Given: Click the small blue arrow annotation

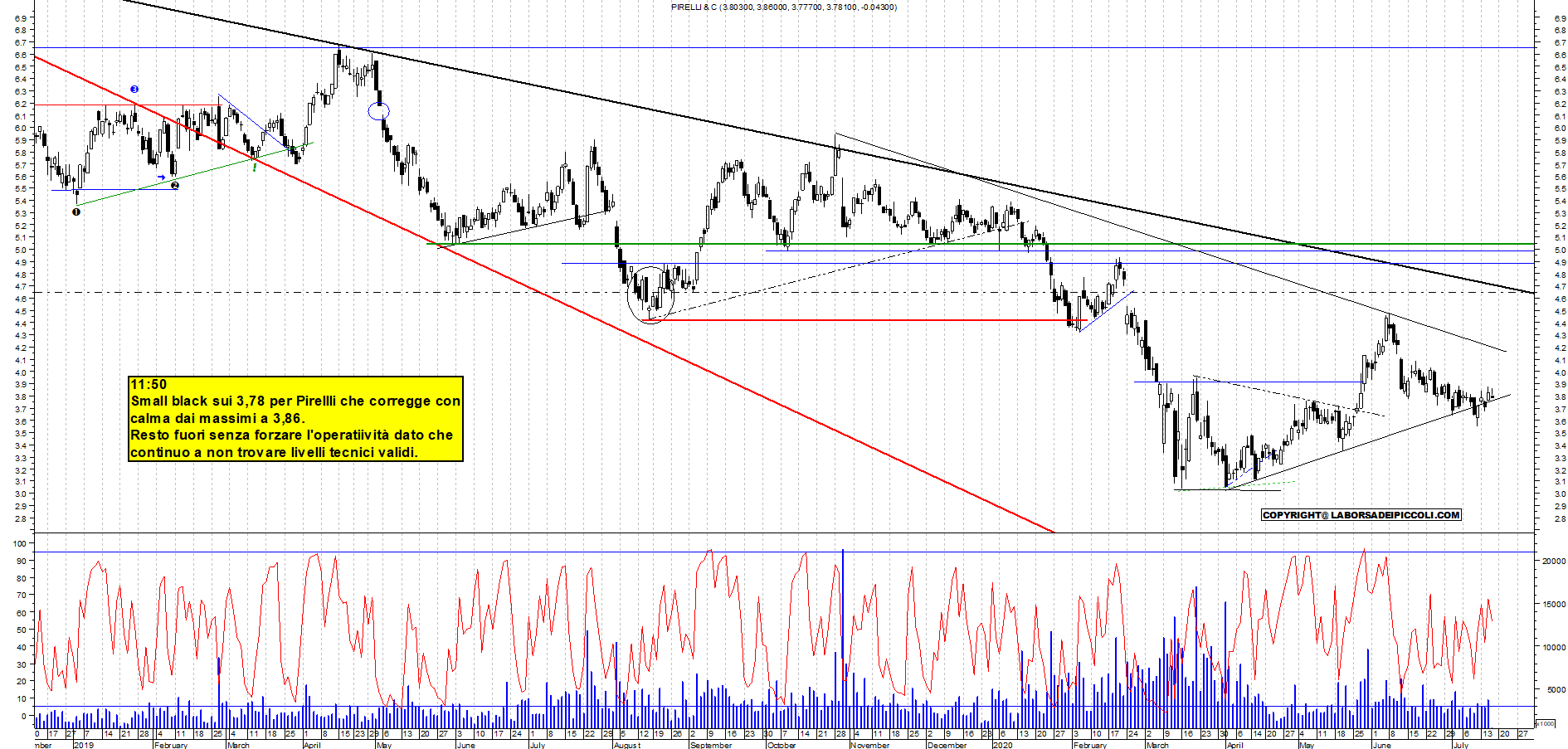Looking at the screenshot, I should (x=162, y=178).
